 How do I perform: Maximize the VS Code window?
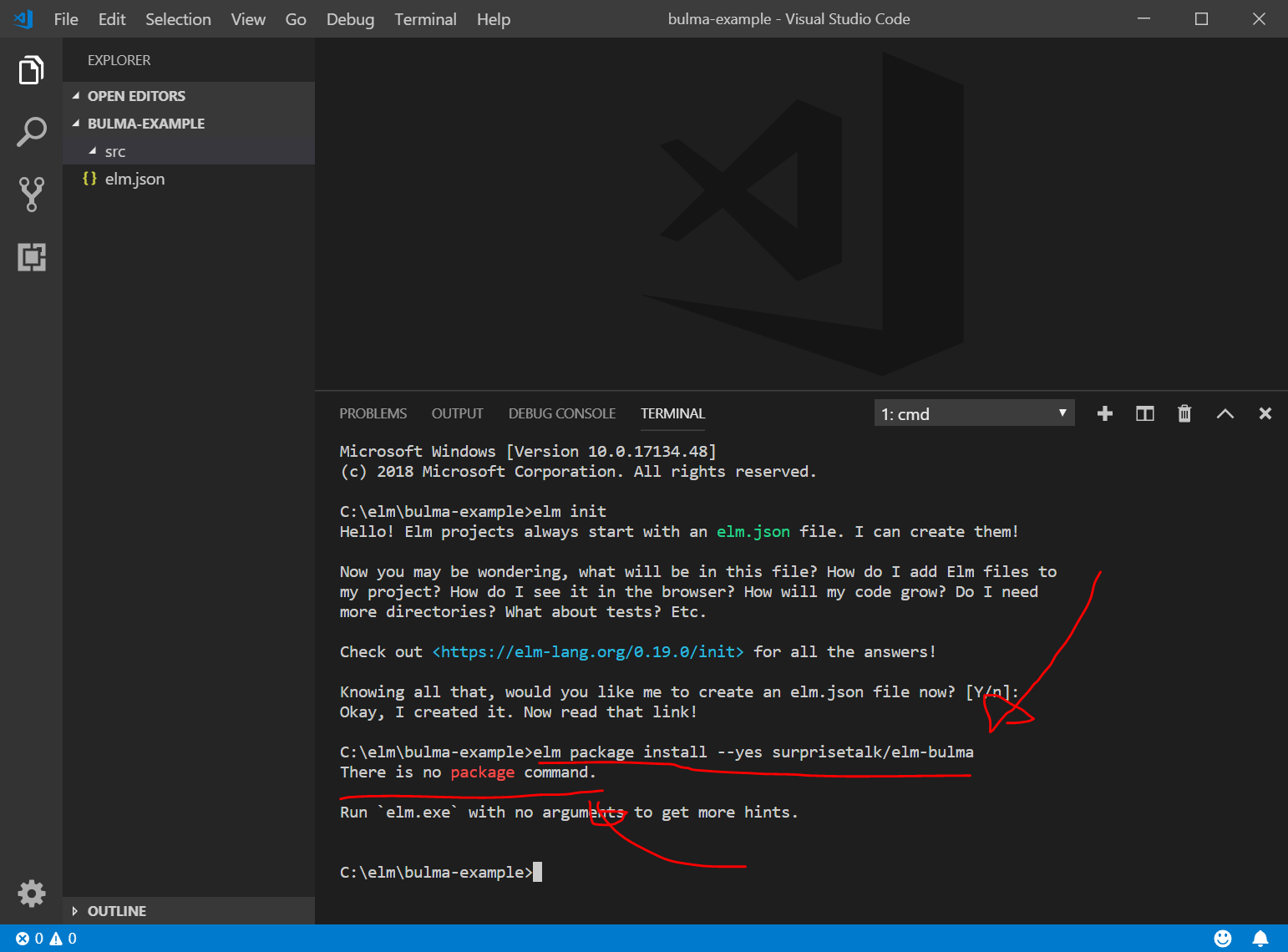1201,18
